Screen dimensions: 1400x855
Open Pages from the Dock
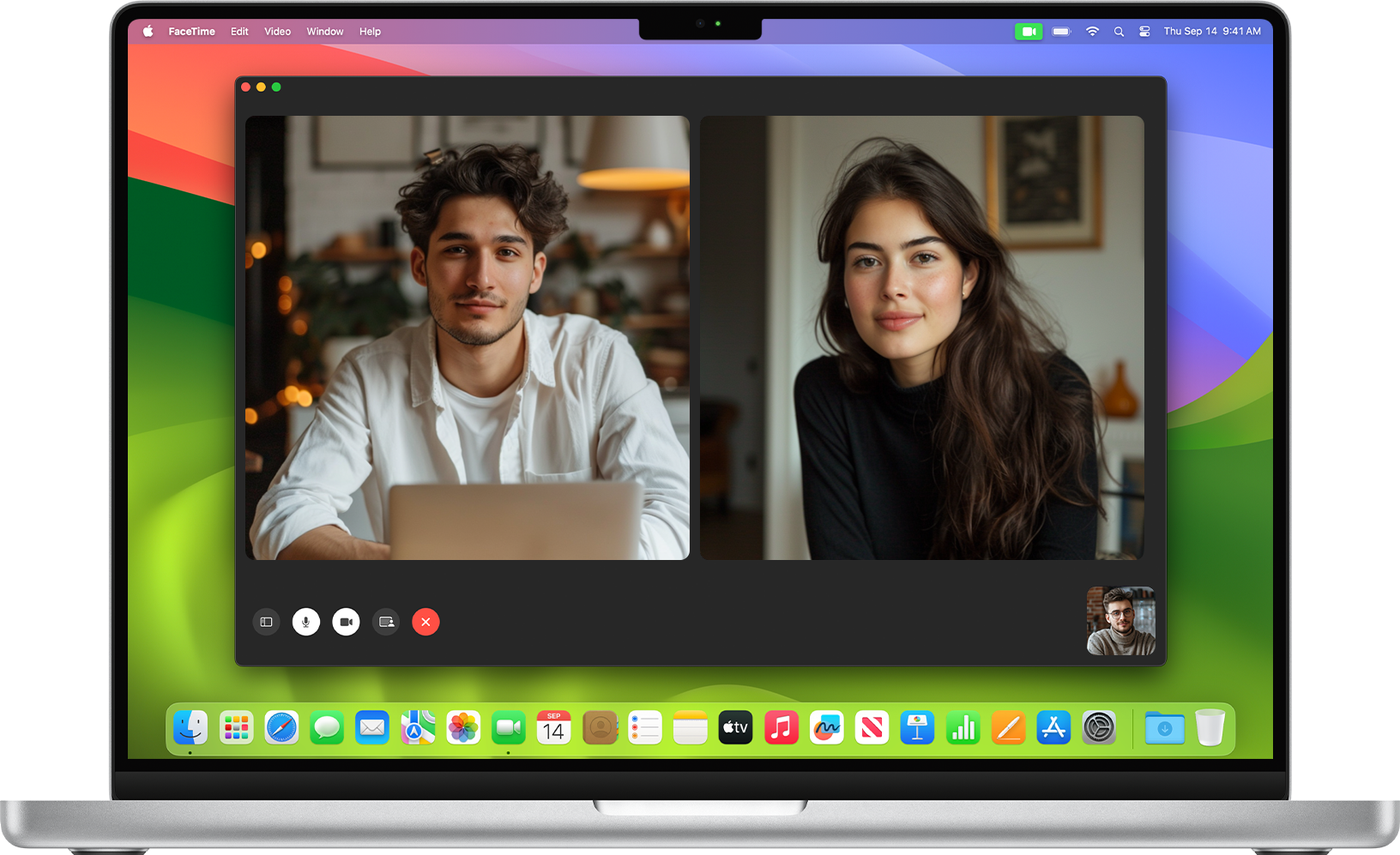(x=1009, y=728)
